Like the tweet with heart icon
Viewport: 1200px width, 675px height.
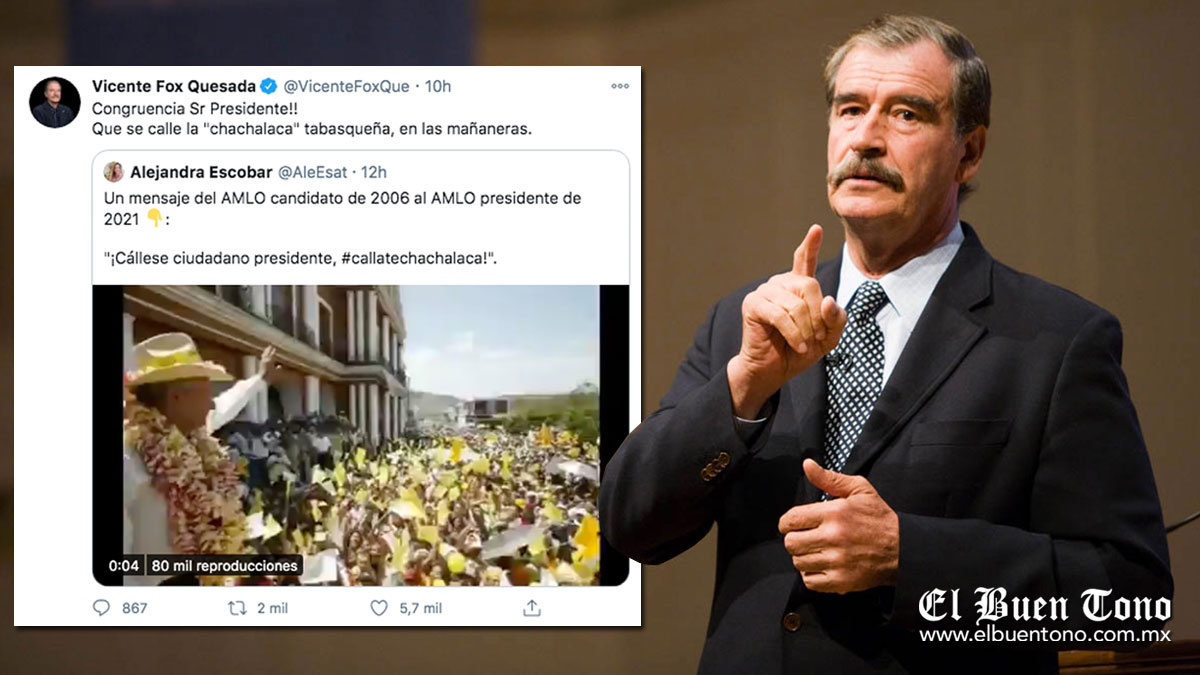pos(379,607)
